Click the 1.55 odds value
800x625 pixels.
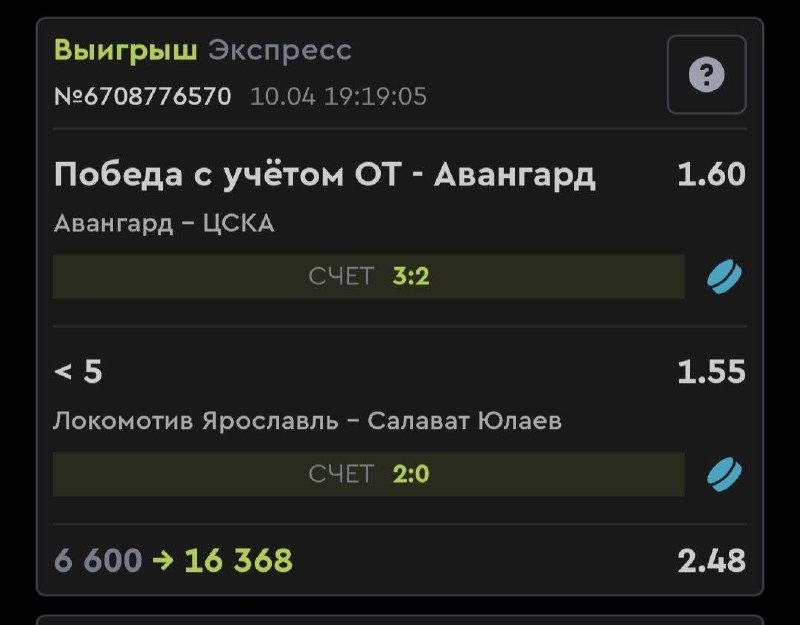[x=711, y=372]
